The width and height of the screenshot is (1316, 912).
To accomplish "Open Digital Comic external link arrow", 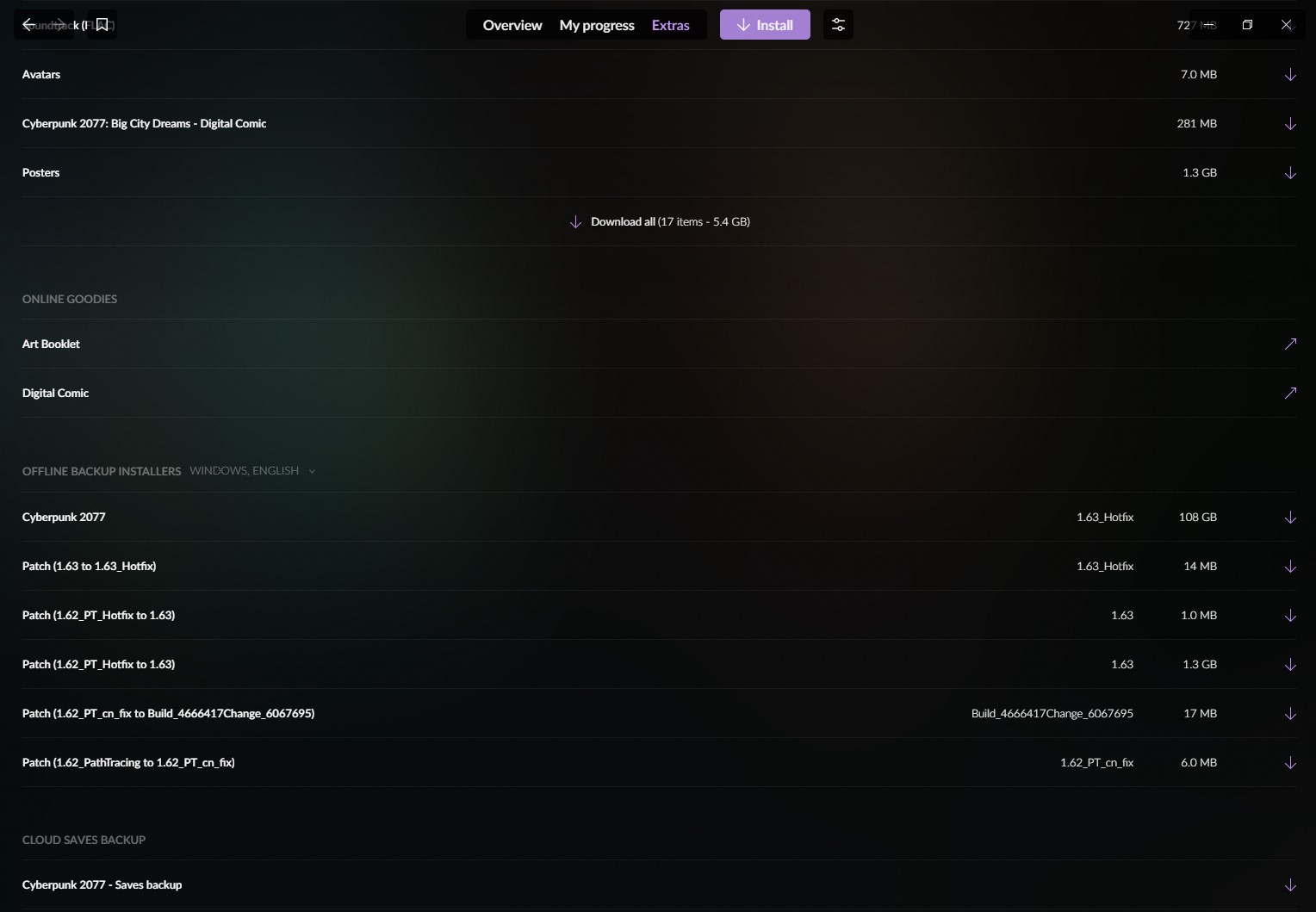I will click(1290, 393).
